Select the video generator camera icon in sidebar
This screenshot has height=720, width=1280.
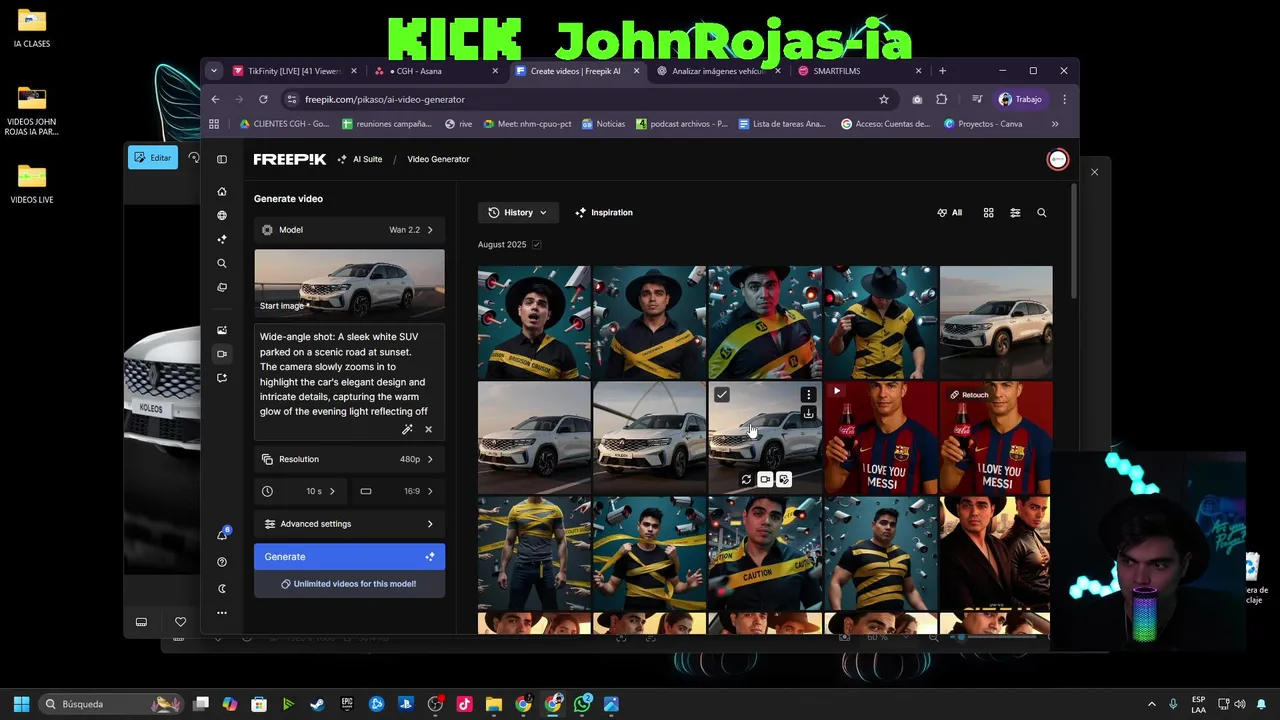coord(222,354)
